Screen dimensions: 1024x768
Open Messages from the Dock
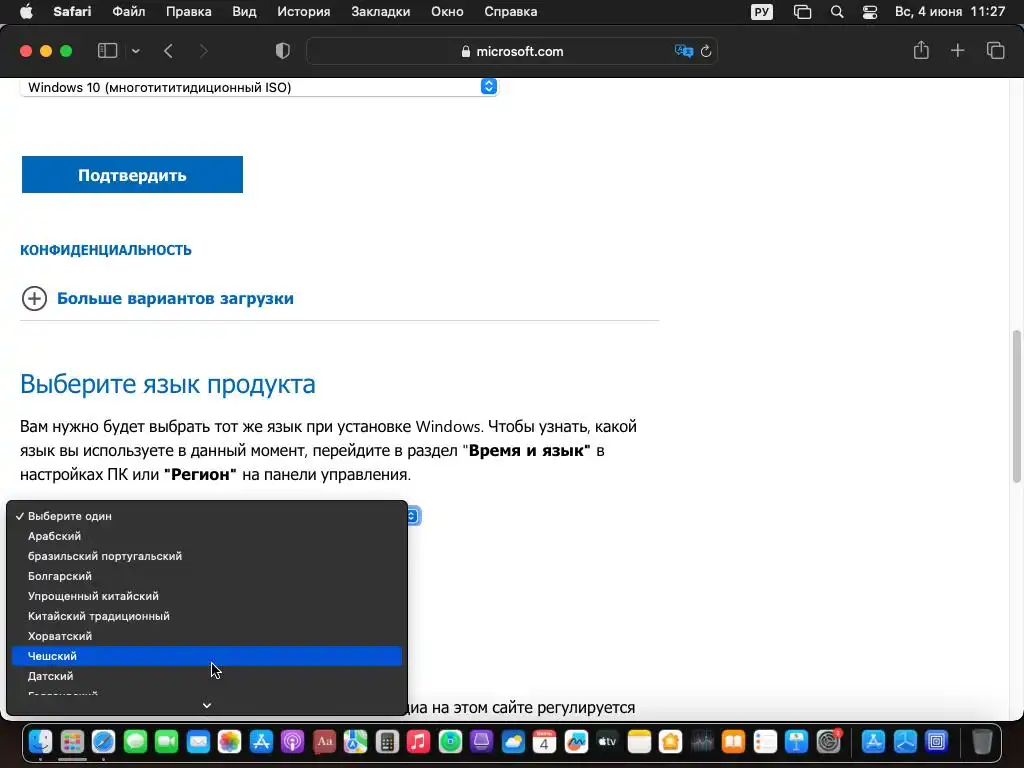pos(135,742)
